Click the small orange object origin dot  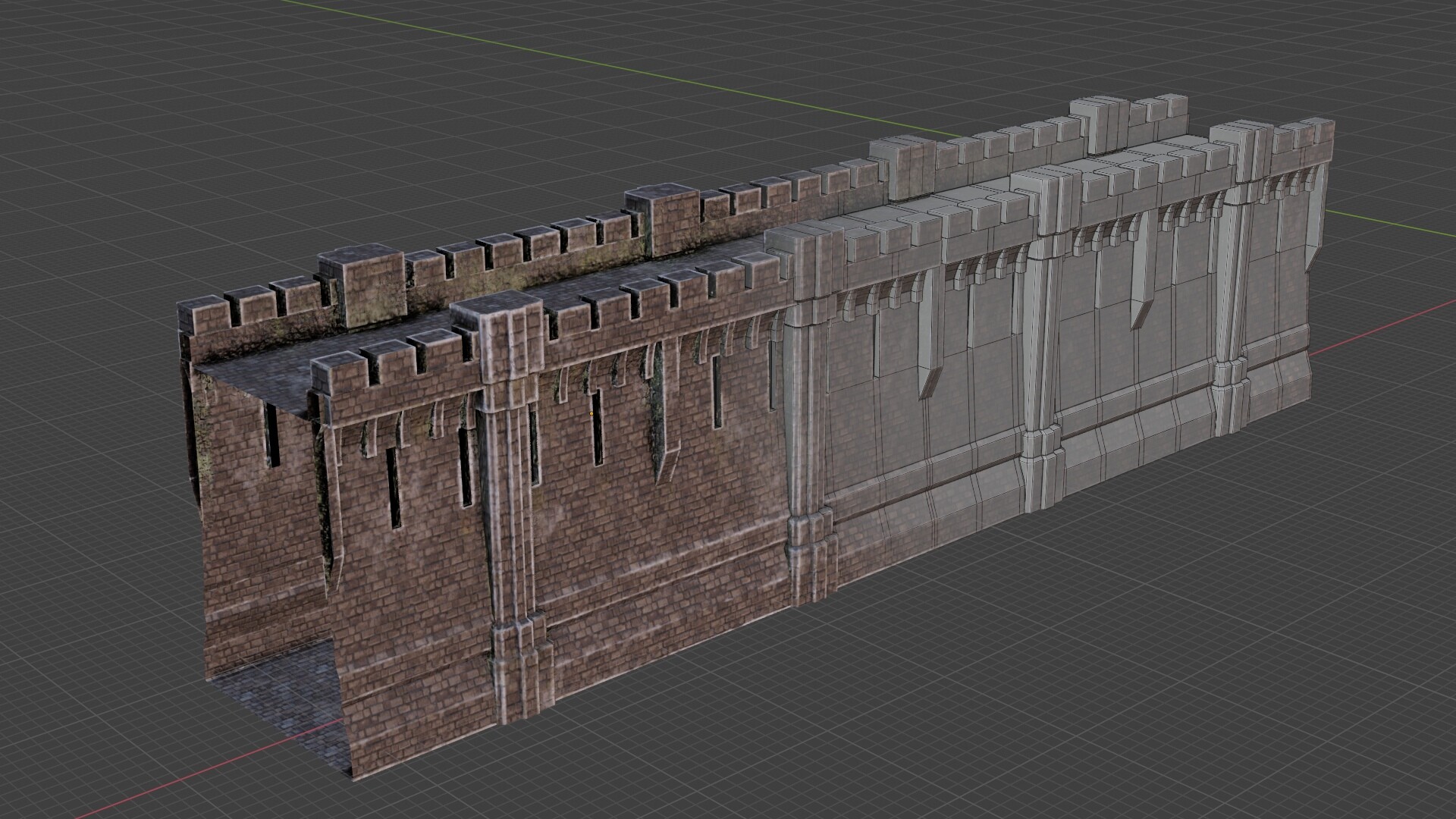591,414
